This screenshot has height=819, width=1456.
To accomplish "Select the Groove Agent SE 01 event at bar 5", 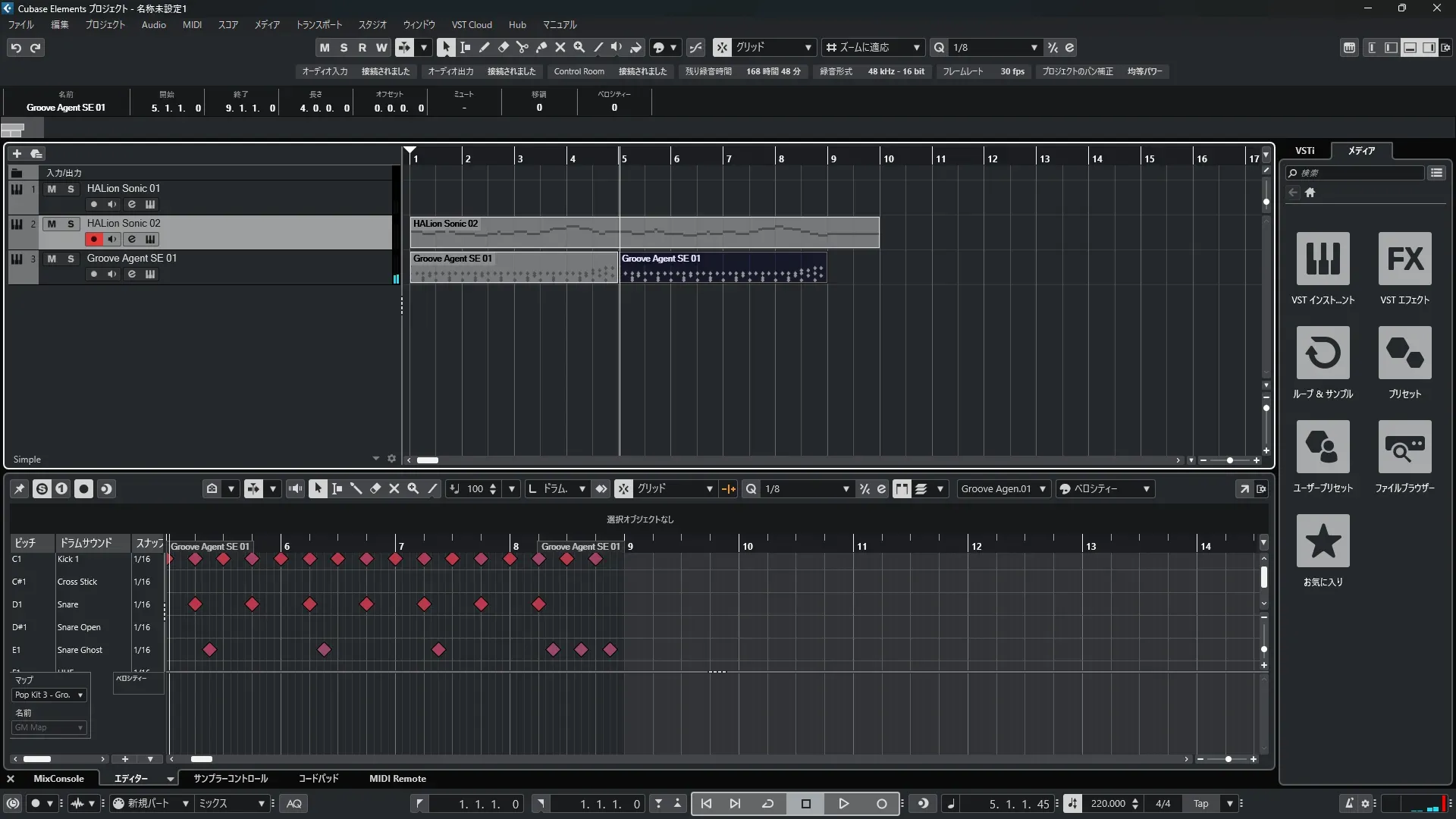I will 723,268.
